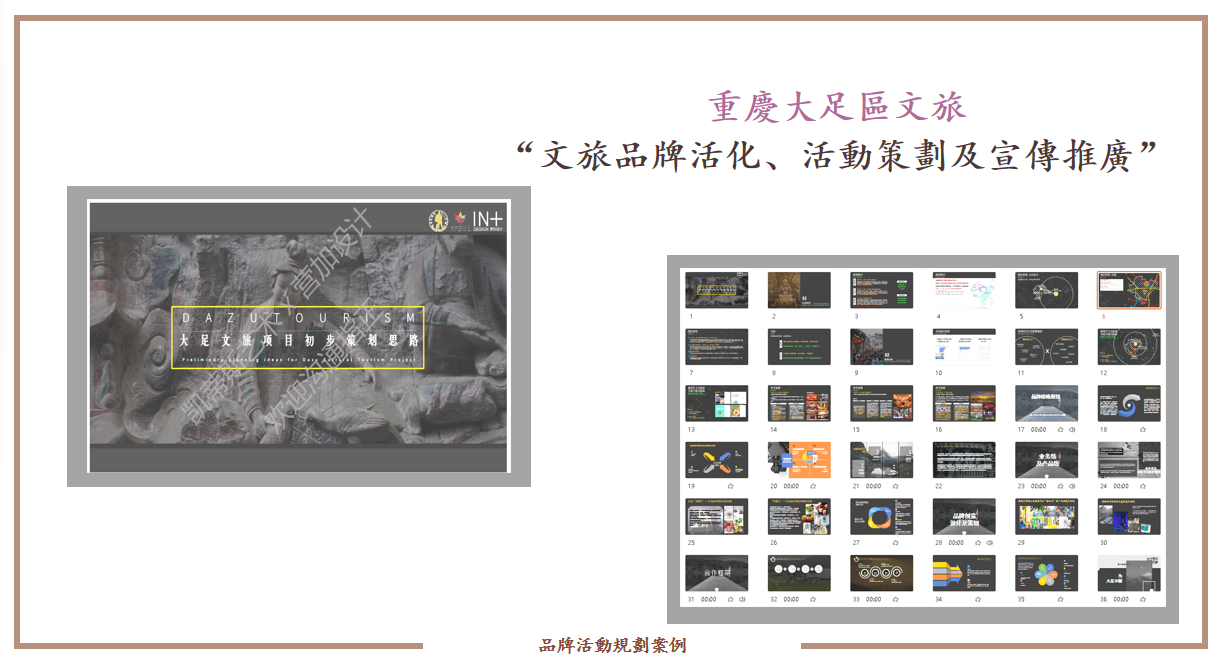Click the transition star icon under slide 17

point(1059,429)
